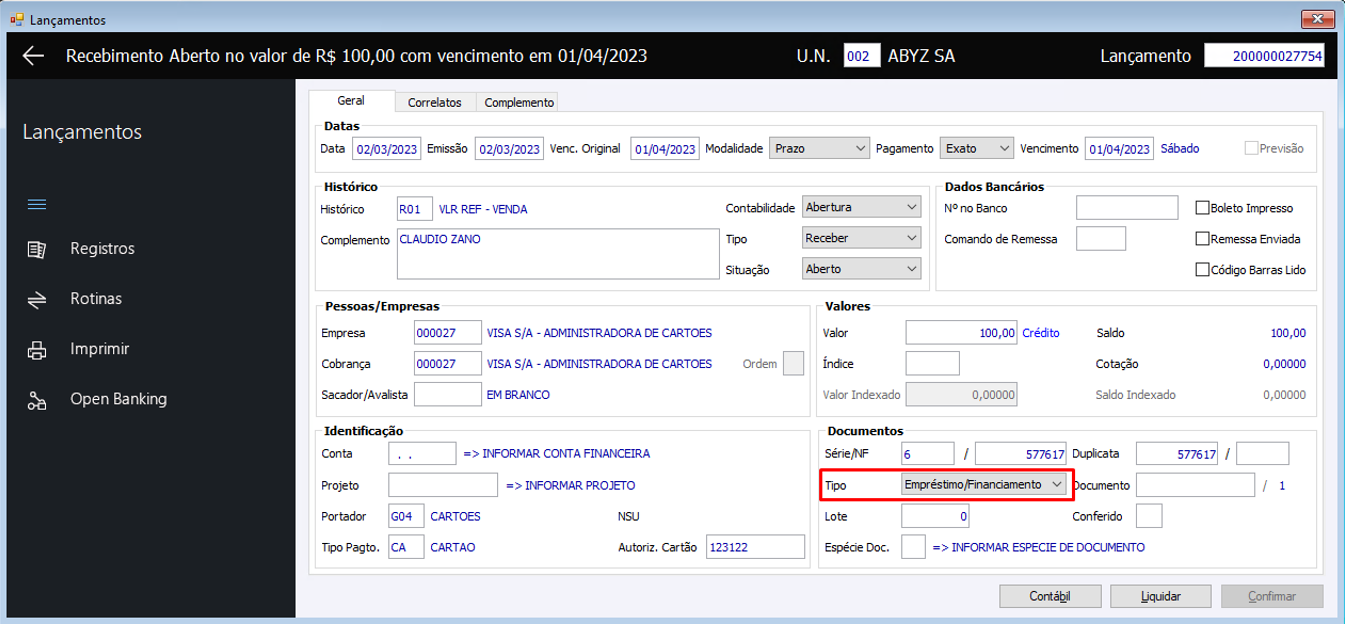Viewport: 1345px width, 626px height.
Task: Click the Vencimento date field
Action: coord(1119,149)
